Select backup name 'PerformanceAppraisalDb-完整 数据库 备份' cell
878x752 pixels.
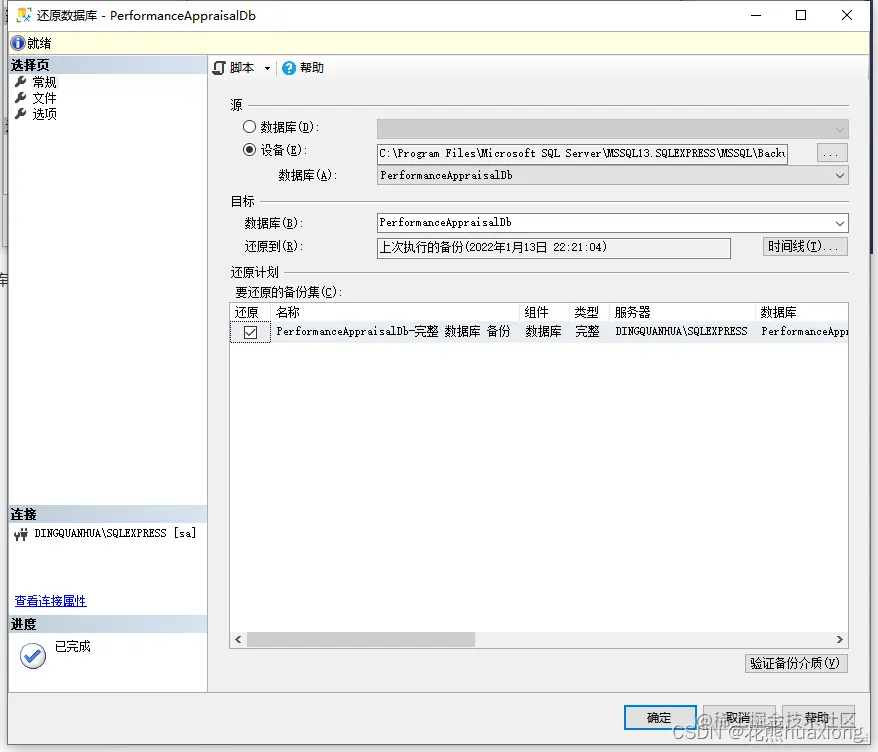pos(393,331)
